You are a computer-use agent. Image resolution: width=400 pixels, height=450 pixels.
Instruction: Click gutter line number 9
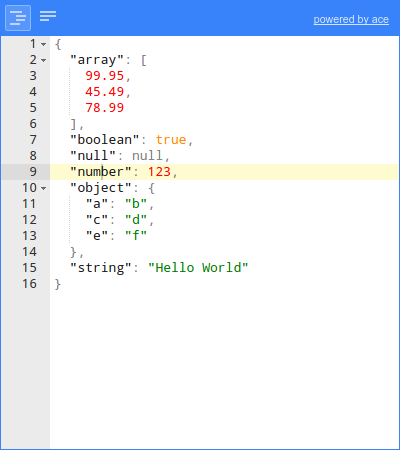pyautogui.click(x=33, y=172)
